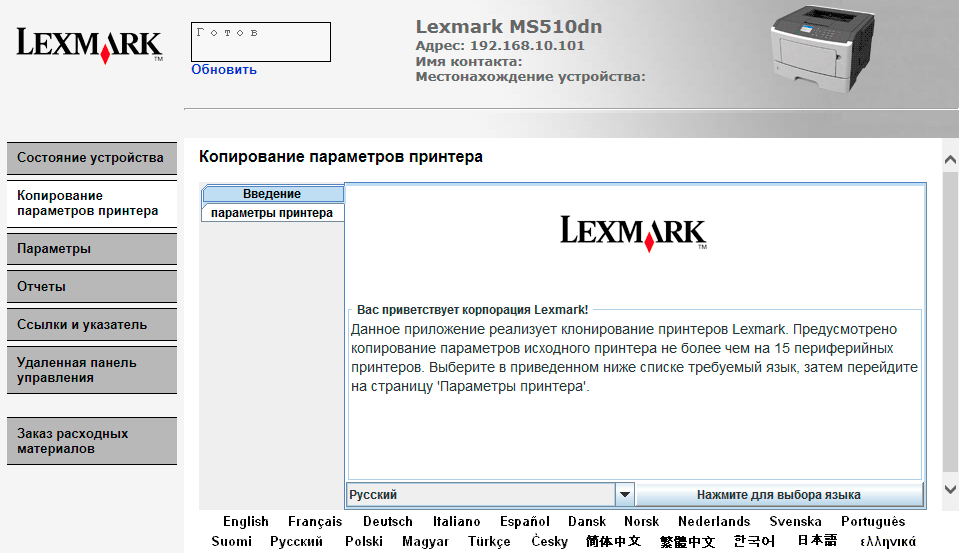This screenshot has height=553, width=959.
Task: Click the page heading Копирование параметров принтера
Action: tap(341, 157)
